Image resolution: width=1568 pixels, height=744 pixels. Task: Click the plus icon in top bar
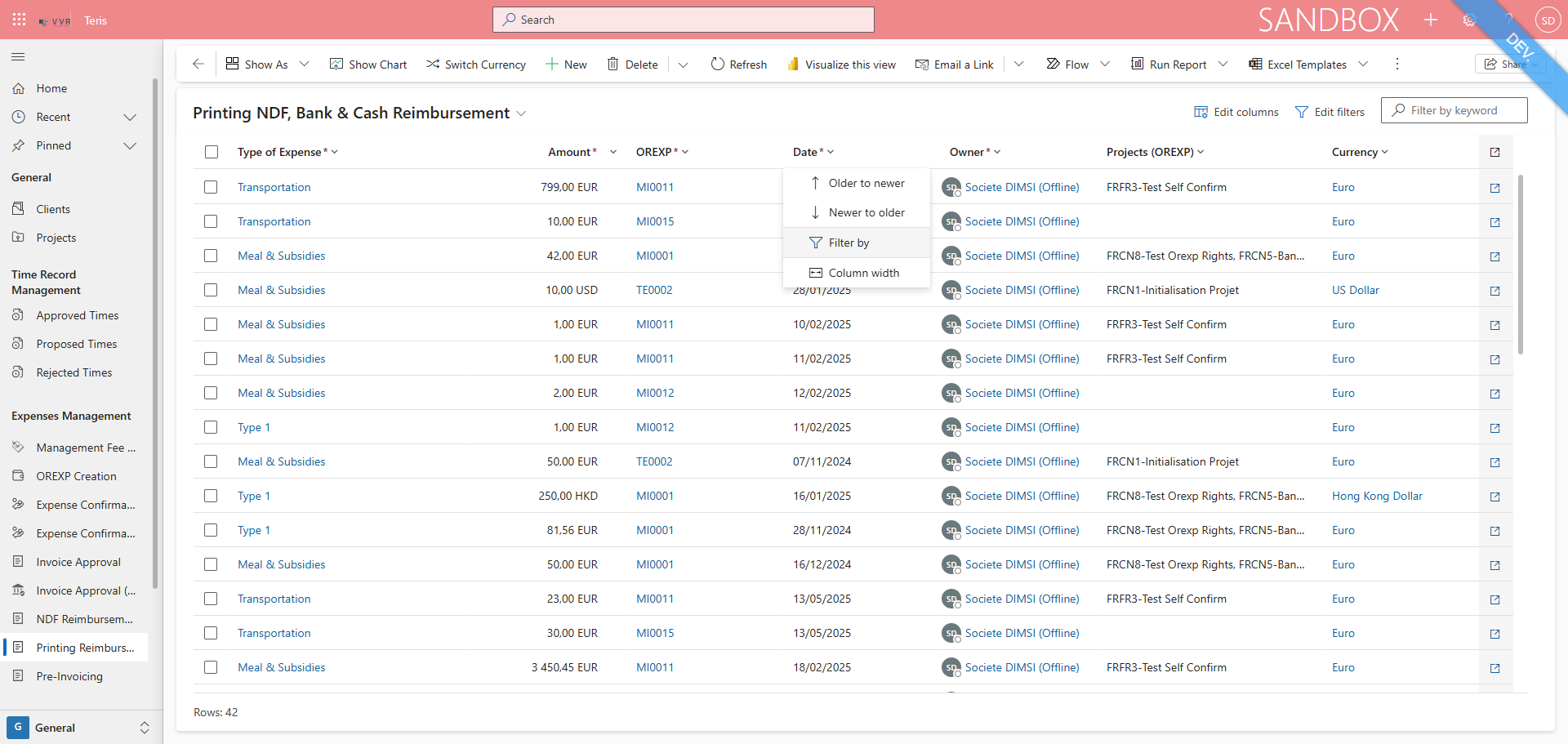(x=1431, y=20)
